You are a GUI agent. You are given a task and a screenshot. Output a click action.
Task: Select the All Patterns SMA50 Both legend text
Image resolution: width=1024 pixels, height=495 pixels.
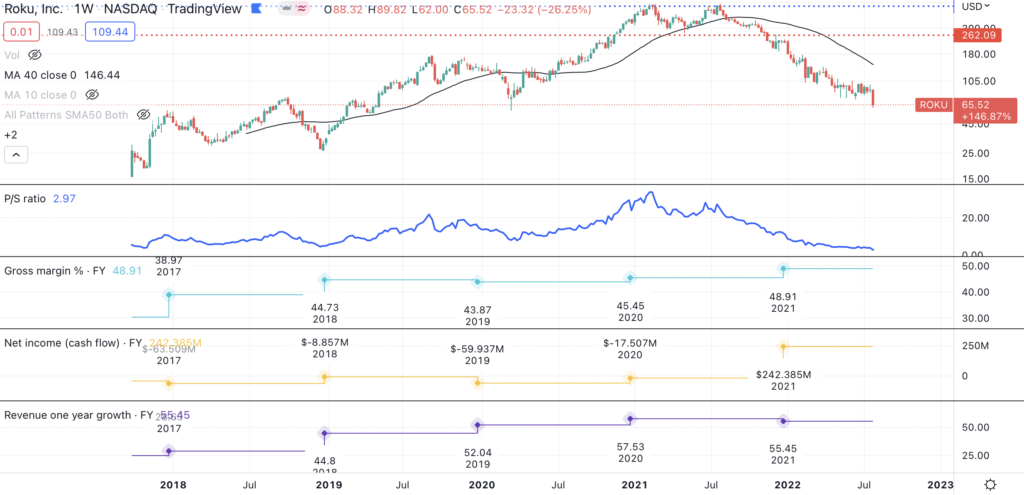(x=67, y=115)
